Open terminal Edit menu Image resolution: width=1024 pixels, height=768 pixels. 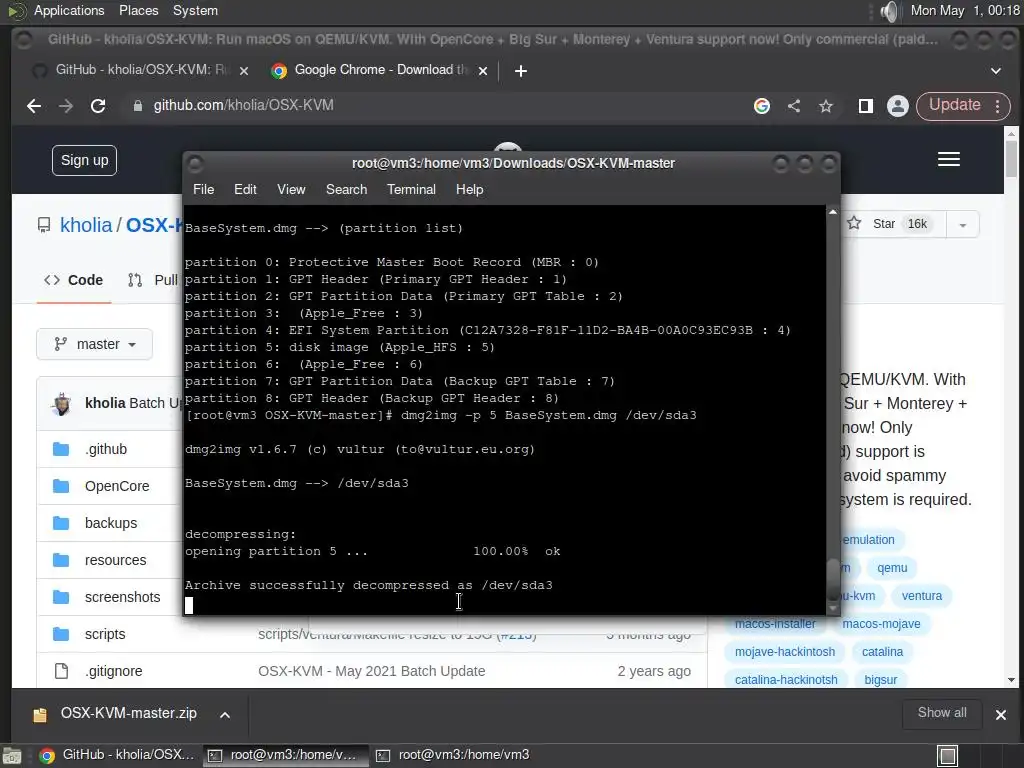coord(245,189)
